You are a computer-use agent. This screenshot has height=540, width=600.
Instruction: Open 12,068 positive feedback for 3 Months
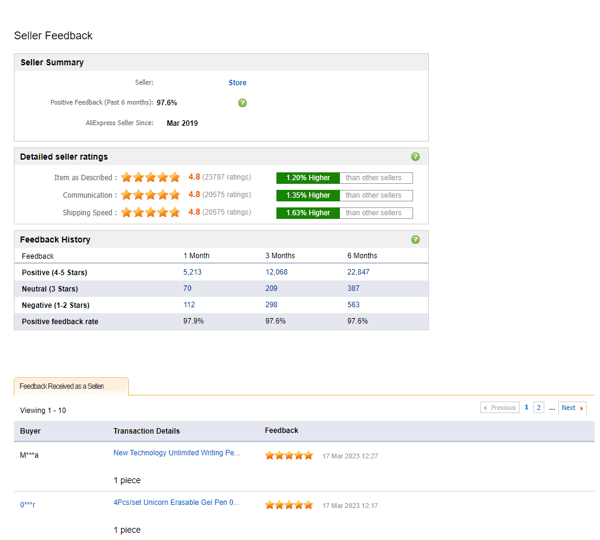[x=276, y=272]
